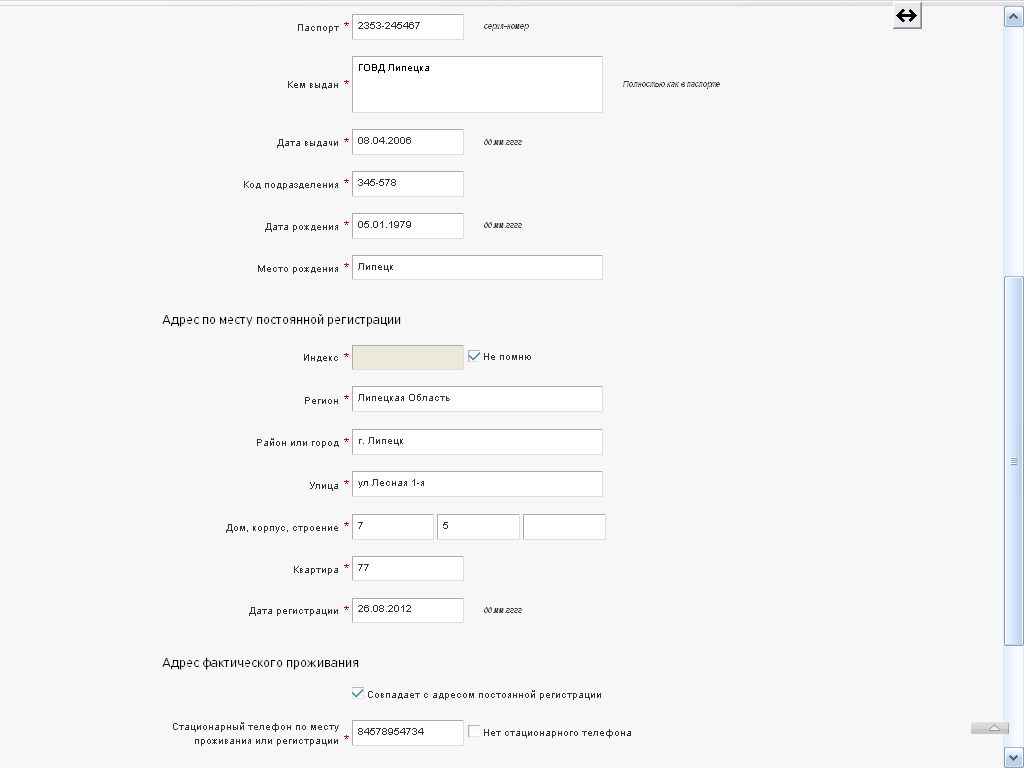This screenshot has height=768, width=1024.
Task: Click the stationary phone number field
Action: click(408, 733)
